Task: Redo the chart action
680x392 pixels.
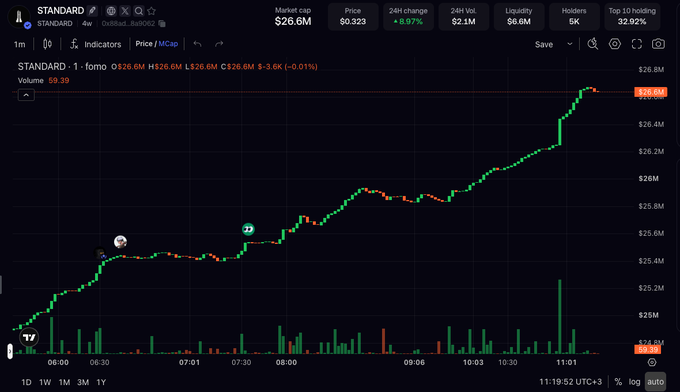Action: [x=219, y=44]
